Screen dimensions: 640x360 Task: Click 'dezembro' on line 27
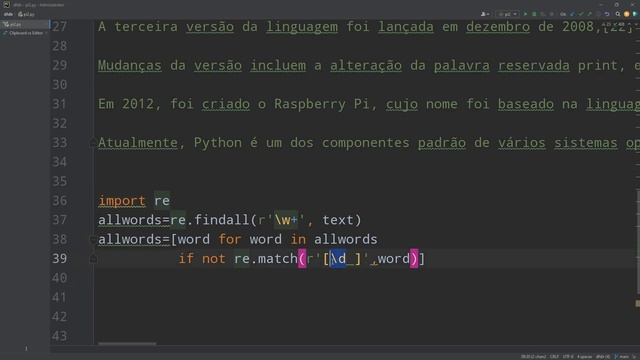click(x=498, y=27)
